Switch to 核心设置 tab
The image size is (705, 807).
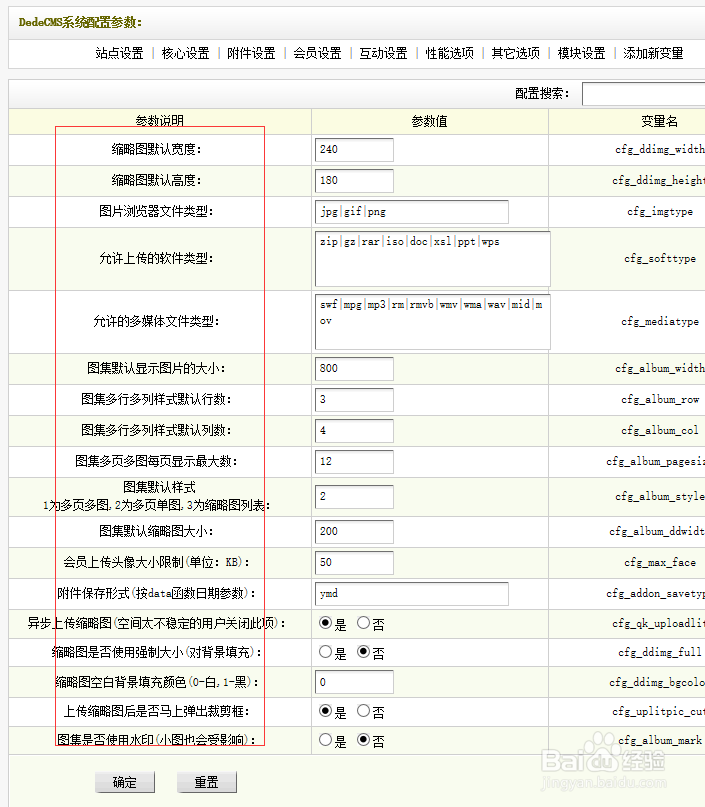pos(185,53)
